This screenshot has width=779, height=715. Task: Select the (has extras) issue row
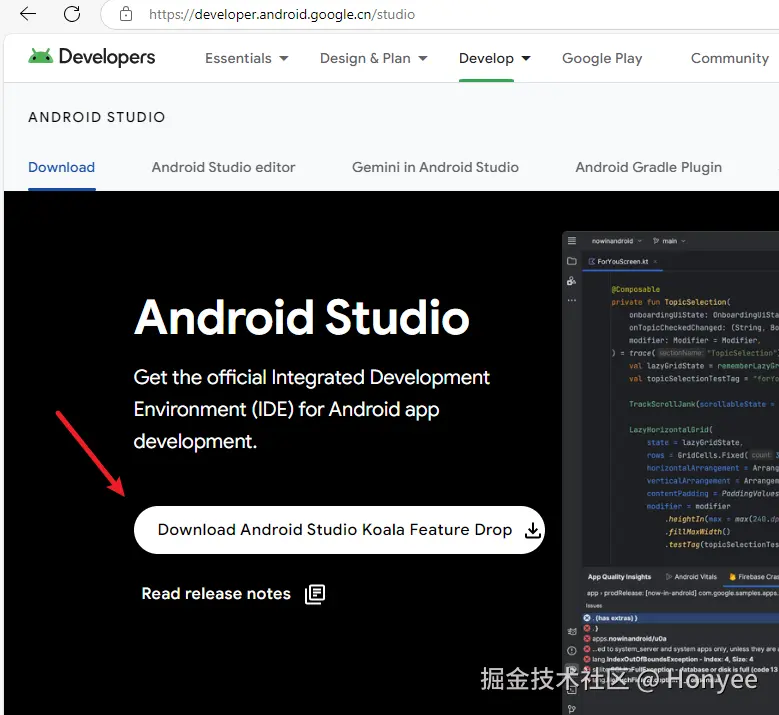[x=681, y=618]
